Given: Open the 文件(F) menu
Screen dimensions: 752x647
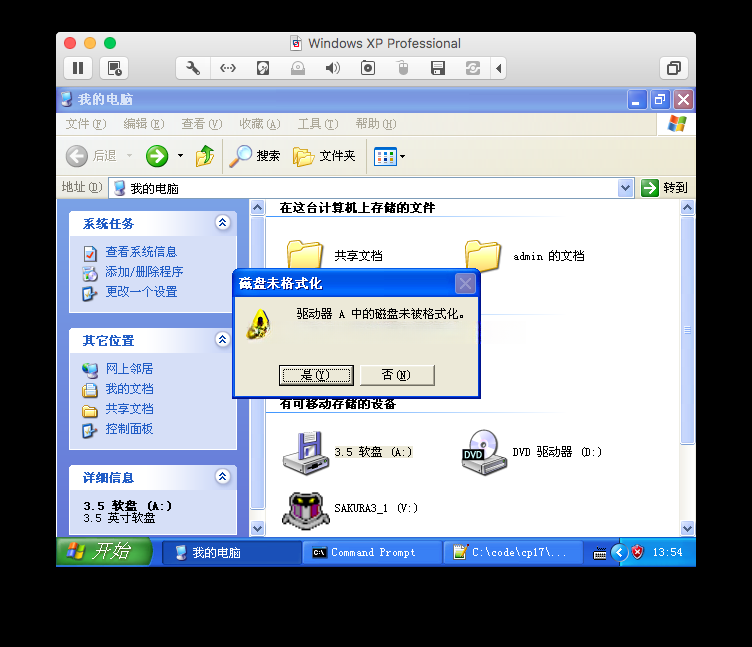Looking at the screenshot, I should pyautogui.click(x=86, y=124).
